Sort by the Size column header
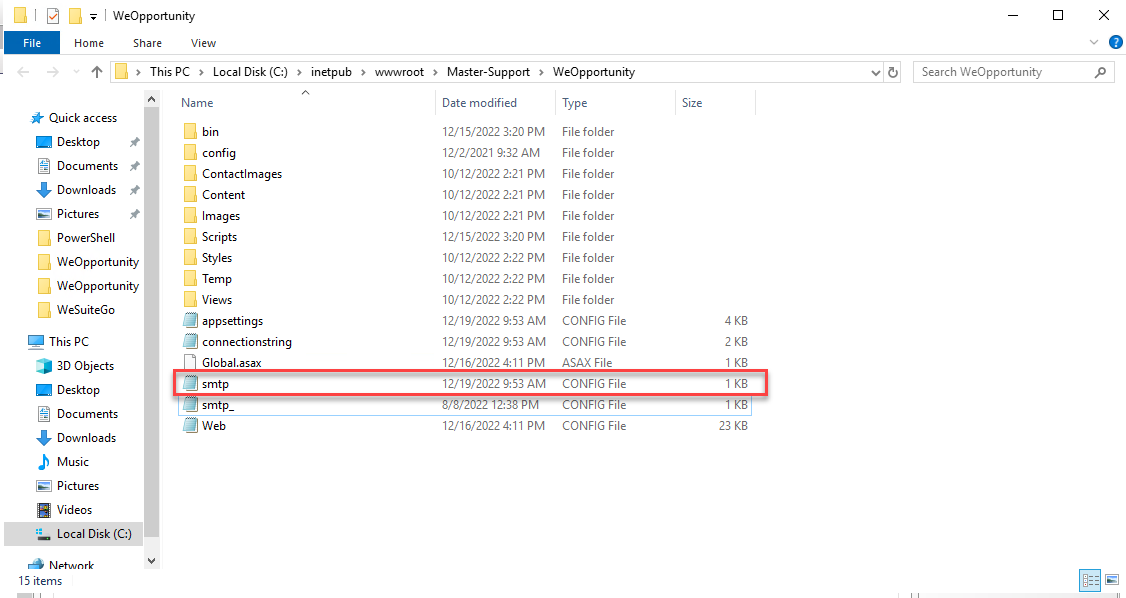This screenshot has width=1126, height=598. point(692,103)
